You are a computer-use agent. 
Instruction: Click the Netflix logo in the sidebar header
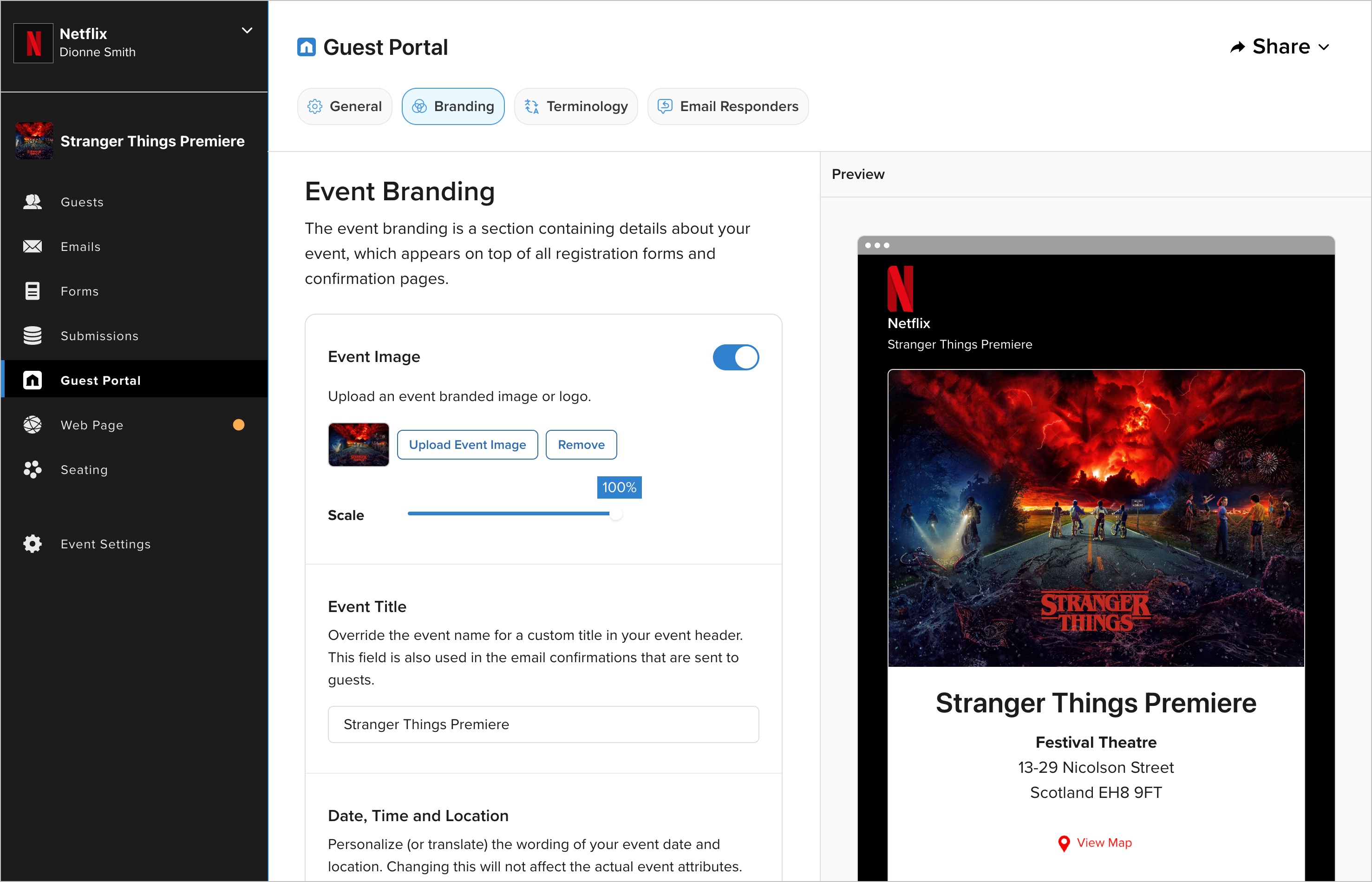pyautogui.click(x=33, y=43)
